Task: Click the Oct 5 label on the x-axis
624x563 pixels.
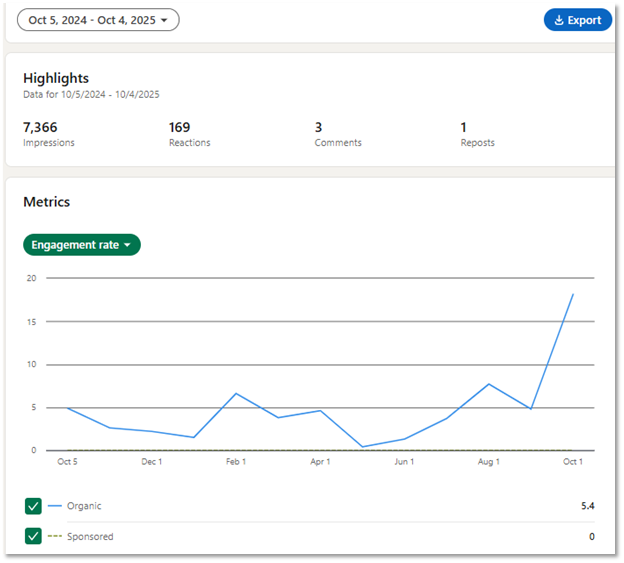Action: pyautogui.click(x=68, y=462)
